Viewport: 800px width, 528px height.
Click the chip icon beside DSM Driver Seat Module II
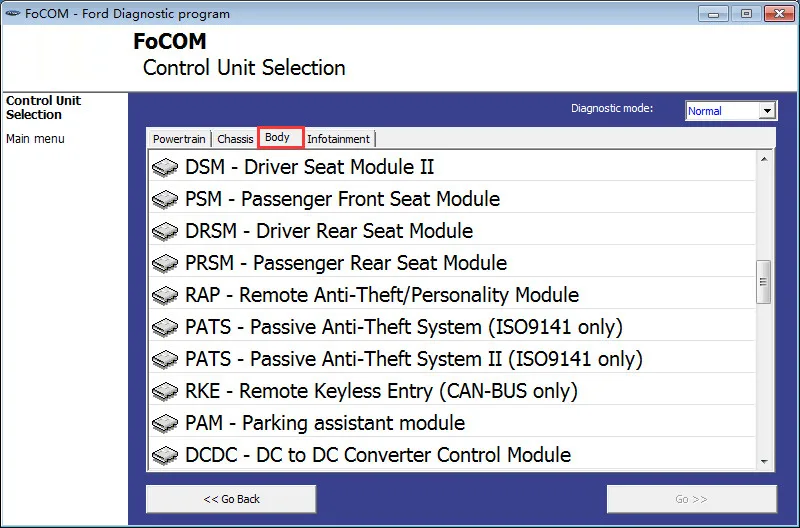click(x=165, y=167)
